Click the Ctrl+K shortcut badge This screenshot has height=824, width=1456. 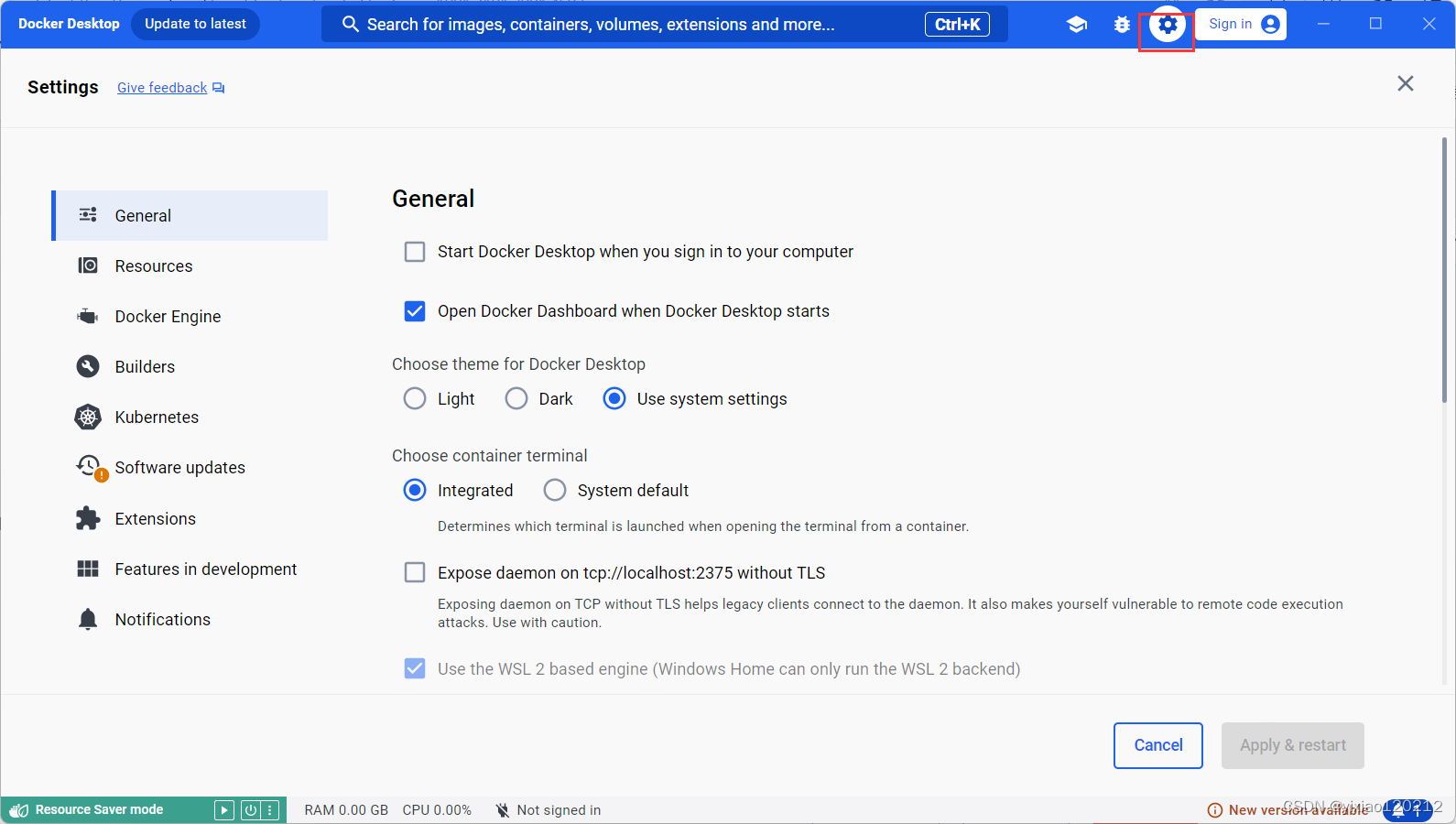[x=957, y=24]
